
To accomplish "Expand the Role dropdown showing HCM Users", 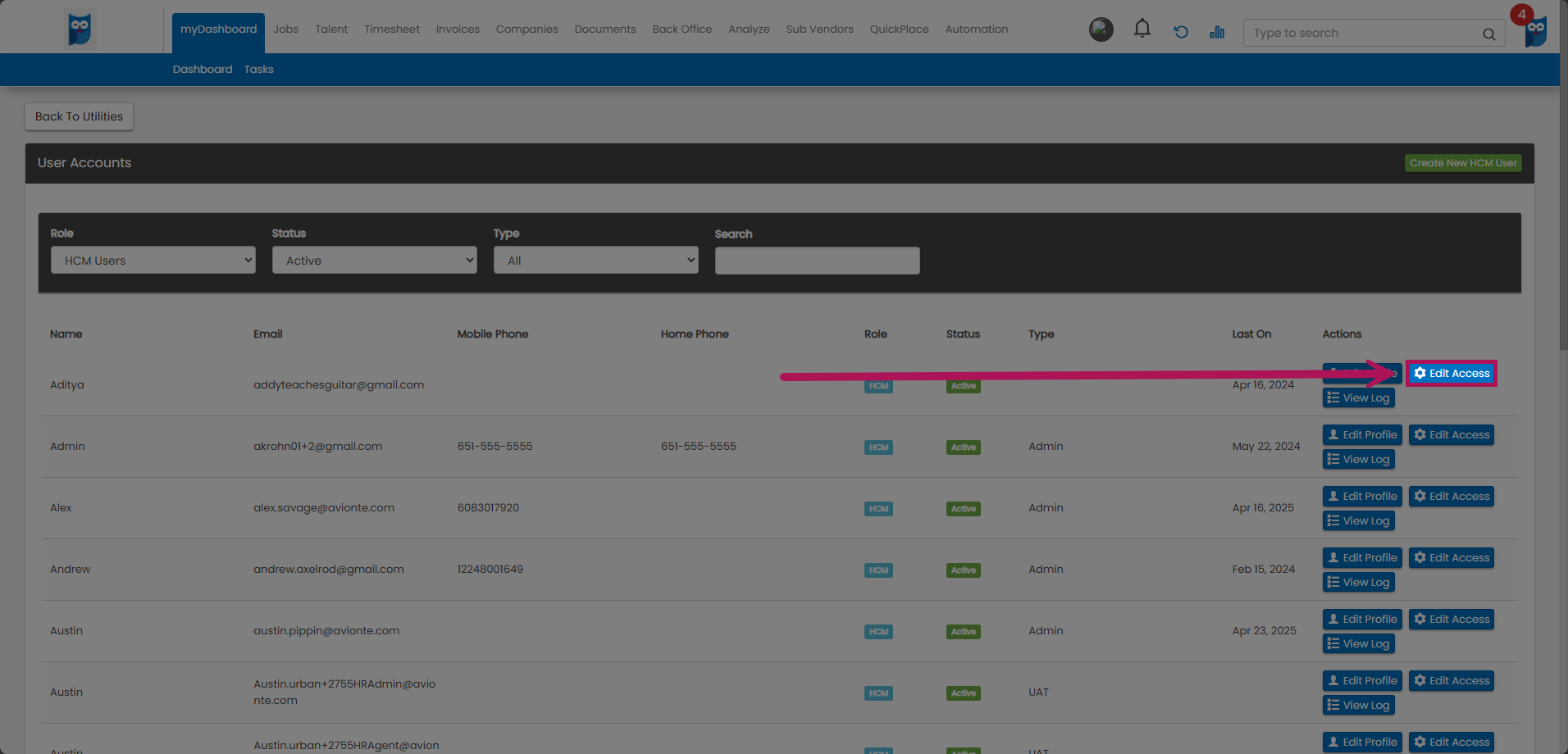I will point(153,261).
